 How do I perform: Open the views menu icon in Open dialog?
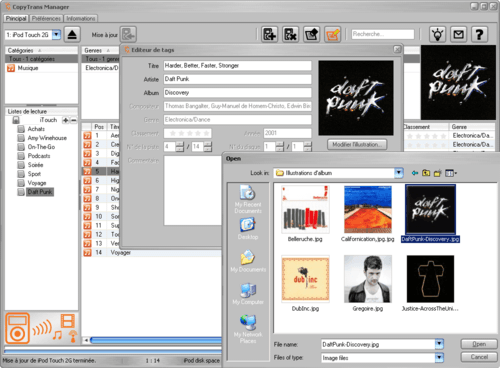[451, 173]
